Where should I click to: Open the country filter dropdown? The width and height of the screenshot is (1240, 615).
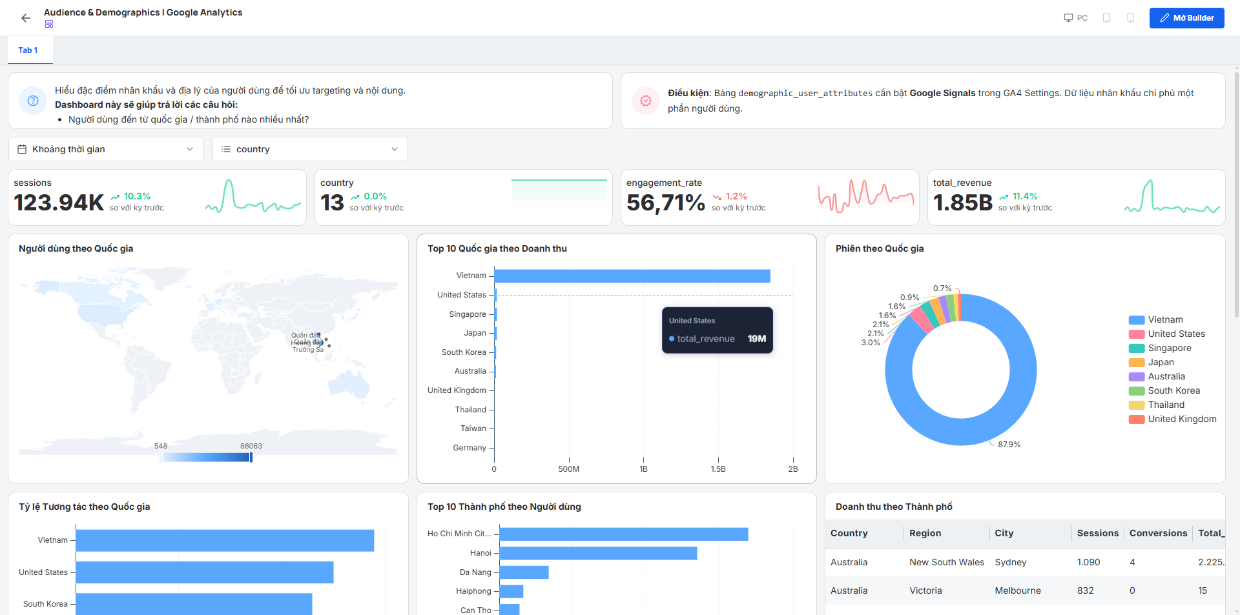click(x=310, y=149)
